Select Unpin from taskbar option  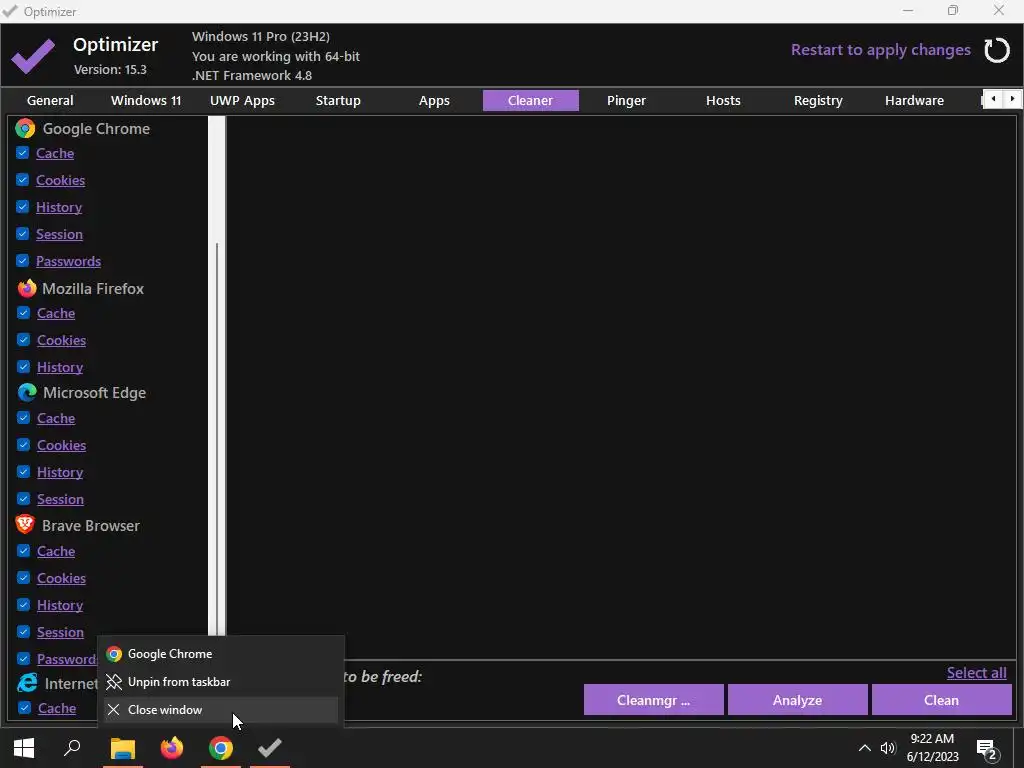pyautogui.click(x=221, y=682)
